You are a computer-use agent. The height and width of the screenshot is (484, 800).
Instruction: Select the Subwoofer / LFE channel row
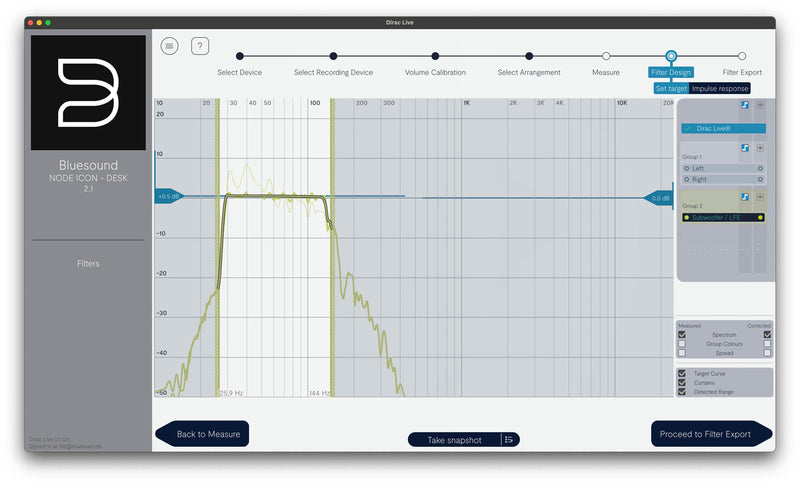pos(723,218)
